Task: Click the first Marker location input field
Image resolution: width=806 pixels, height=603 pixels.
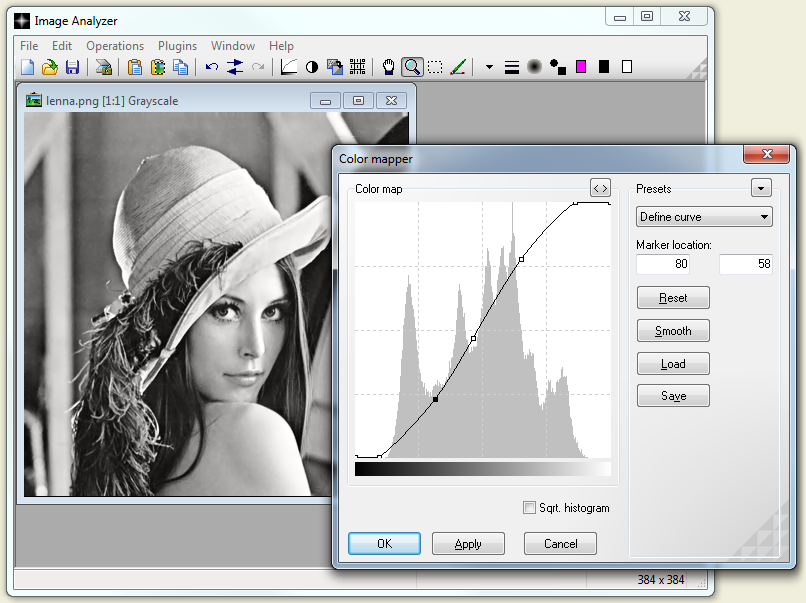Action: (x=663, y=263)
